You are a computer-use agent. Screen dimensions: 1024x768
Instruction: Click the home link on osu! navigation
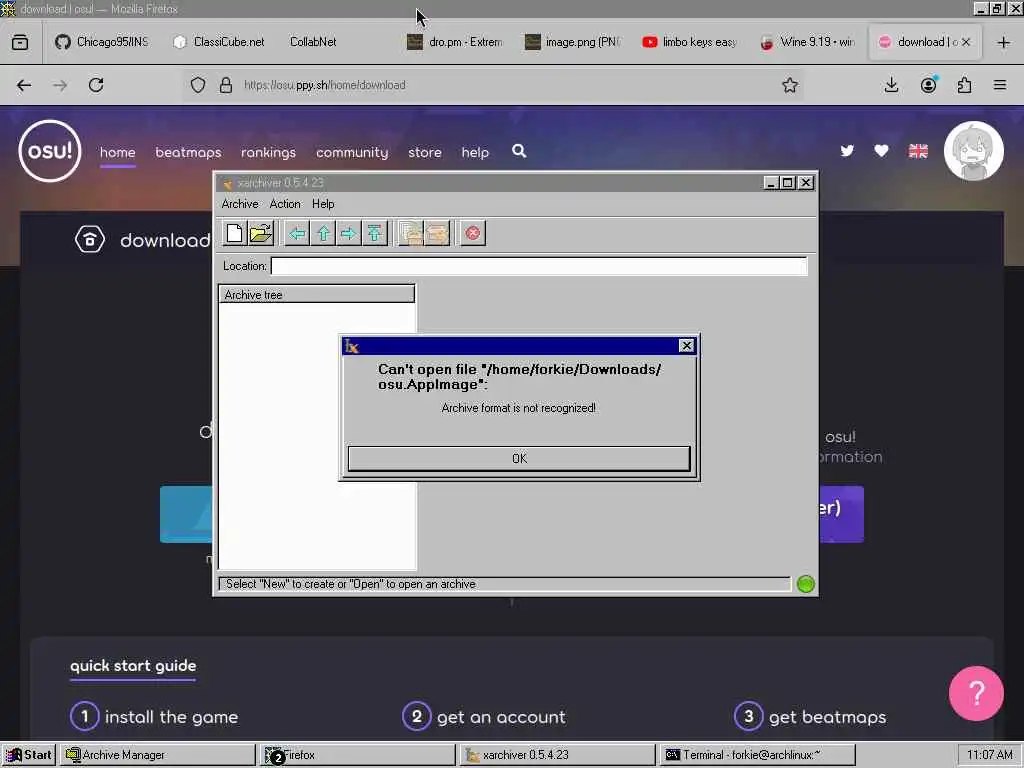point(118,152)
